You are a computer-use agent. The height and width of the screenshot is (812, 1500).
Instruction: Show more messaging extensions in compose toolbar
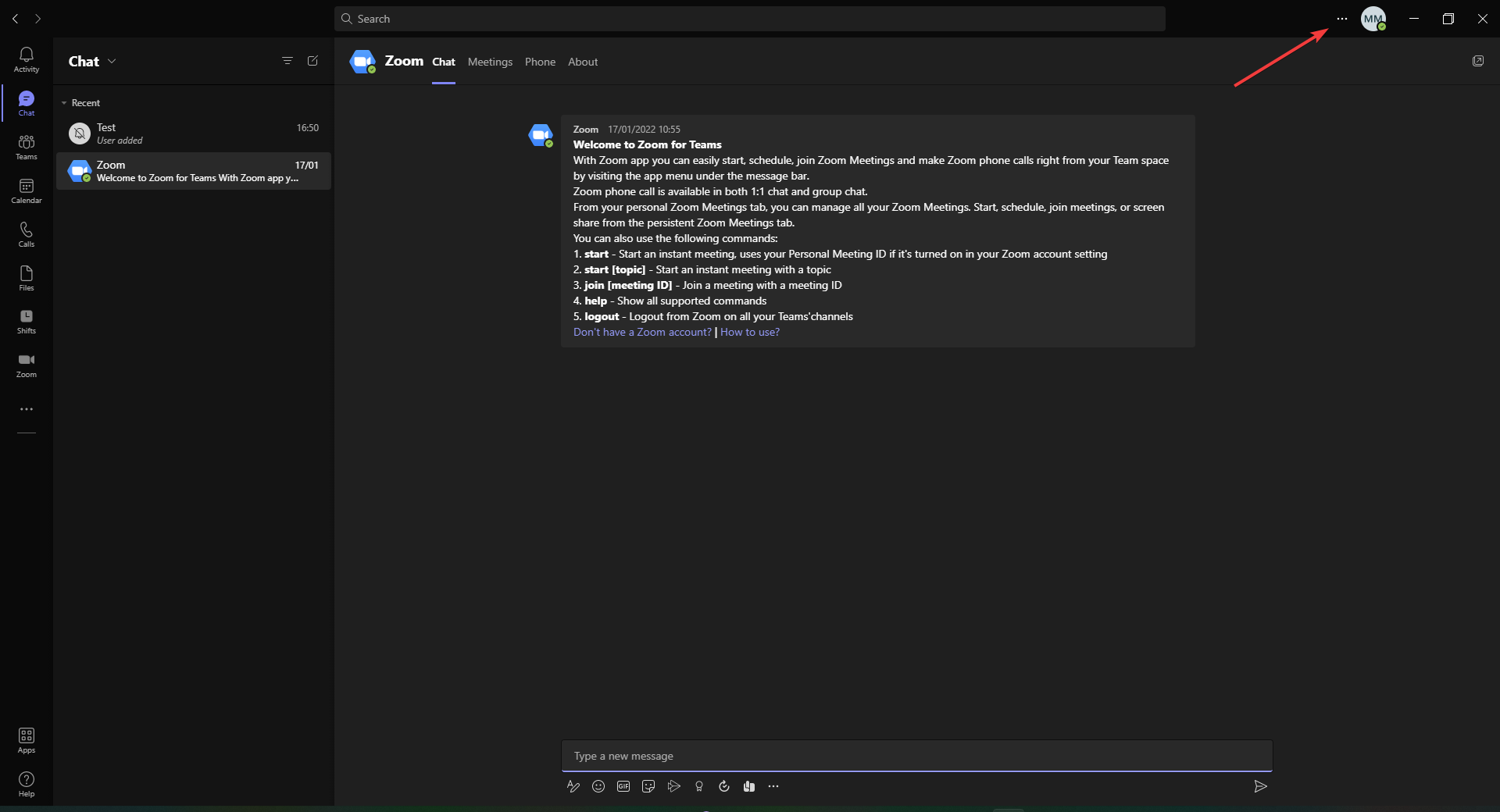tap(773, 786)
